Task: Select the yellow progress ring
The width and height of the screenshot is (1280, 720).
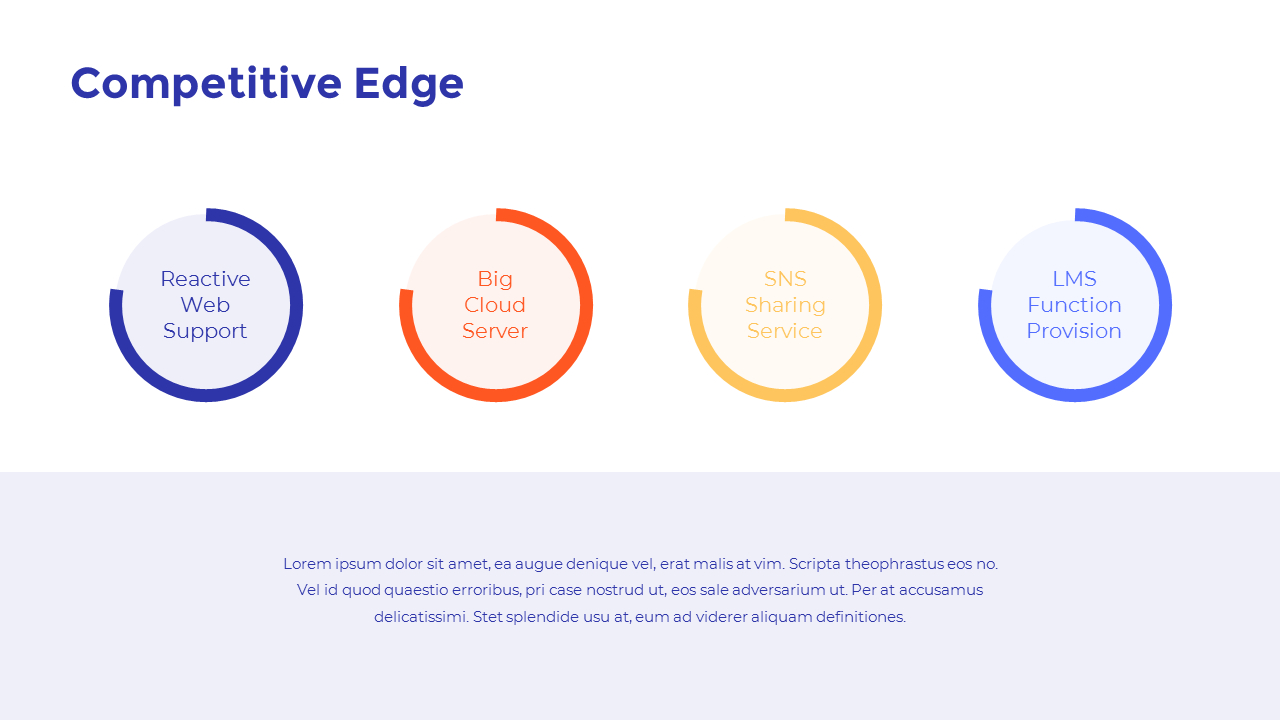Action: click(x=875, y=305)
